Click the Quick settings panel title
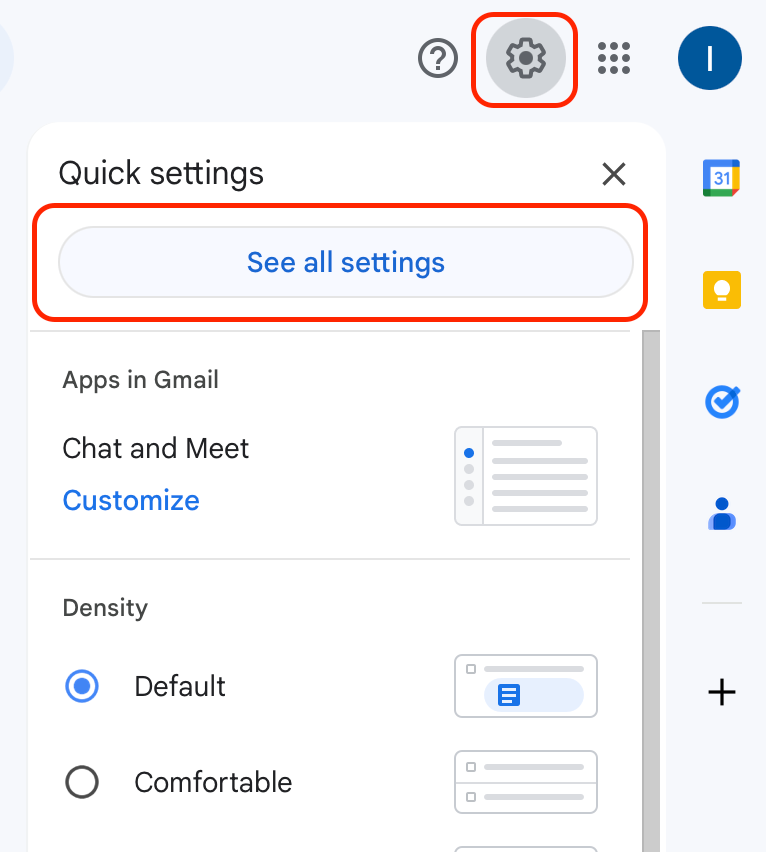Image resolution: width=766 pixels, height=852 pixels. coord(161,174)
